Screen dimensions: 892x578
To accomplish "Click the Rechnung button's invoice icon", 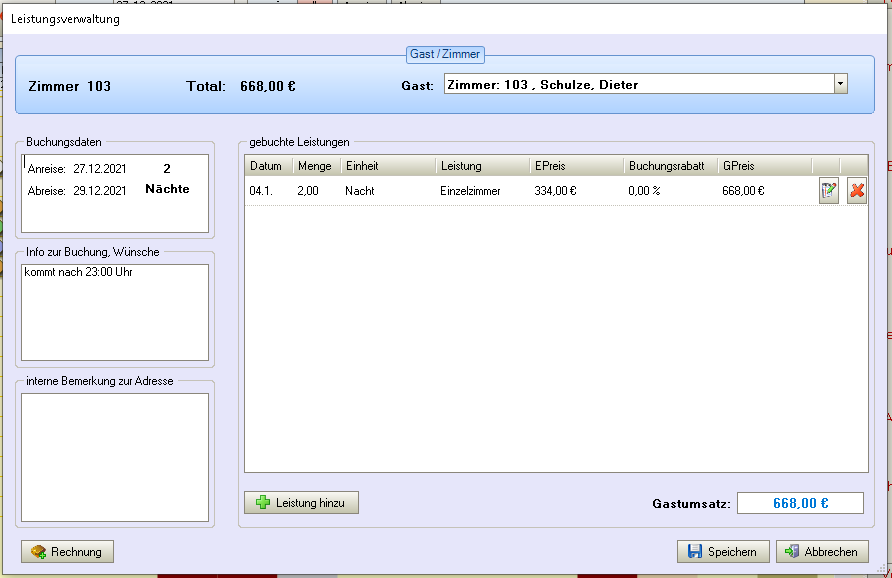I will tap(39, 551).
